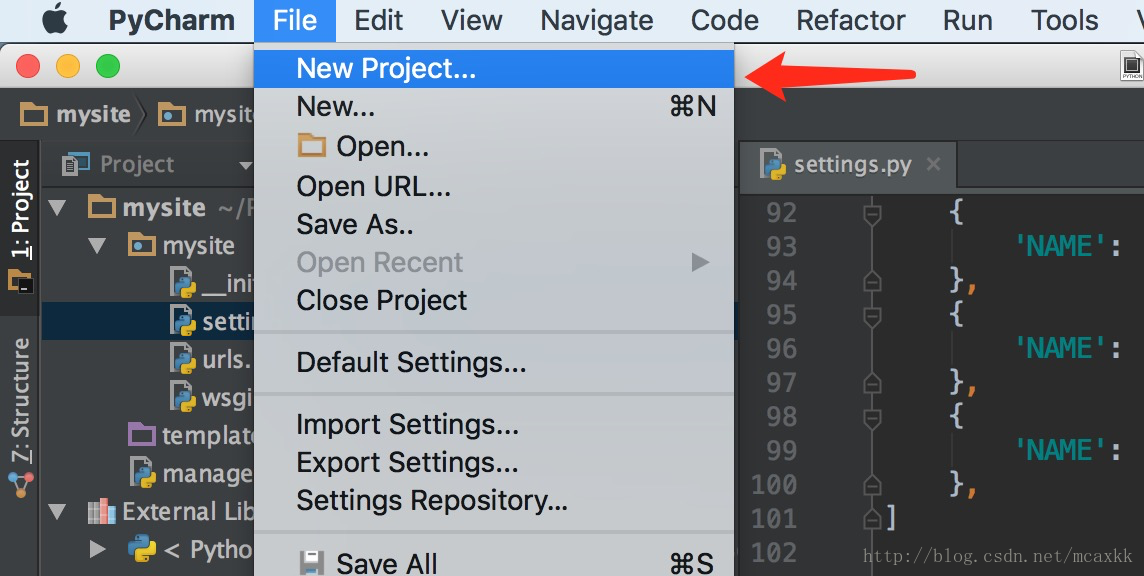This screenshot has height=576, width=1144.
Task: Click the Project view icon in panel header
Action: pyautogui.click(x=76, y=164)
